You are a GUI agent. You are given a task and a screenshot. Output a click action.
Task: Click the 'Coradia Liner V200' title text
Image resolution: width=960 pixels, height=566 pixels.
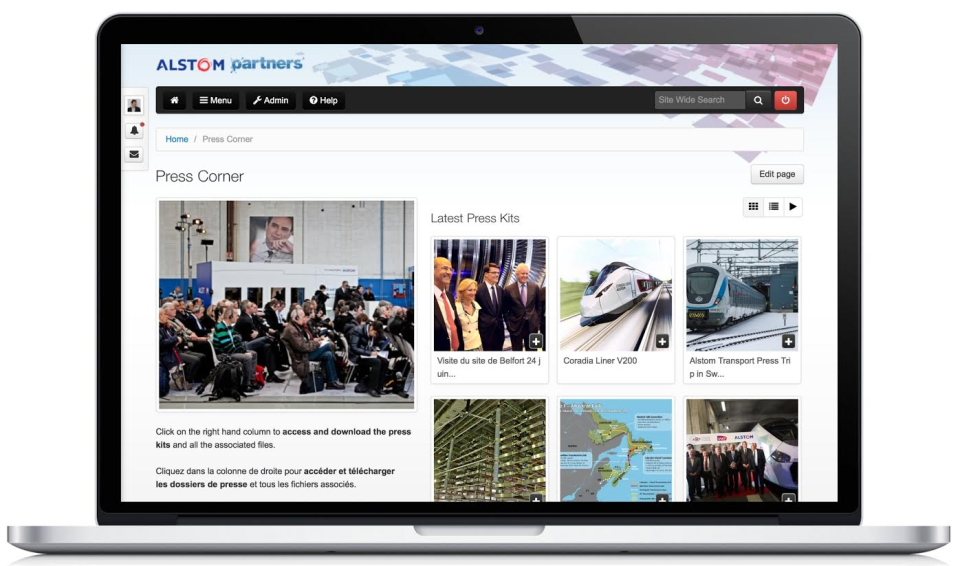point(600,361)
